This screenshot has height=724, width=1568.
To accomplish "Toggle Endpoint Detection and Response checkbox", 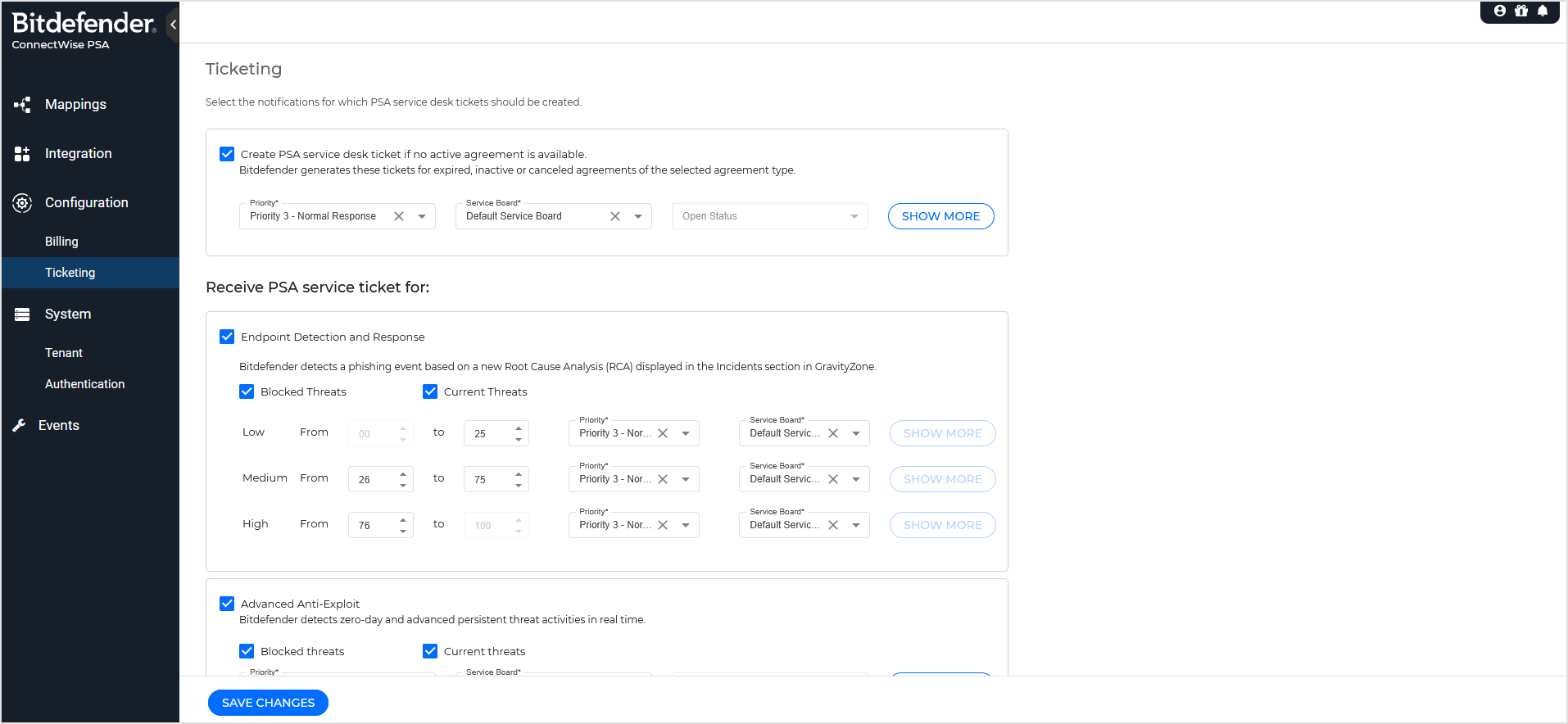I will 227,337.
